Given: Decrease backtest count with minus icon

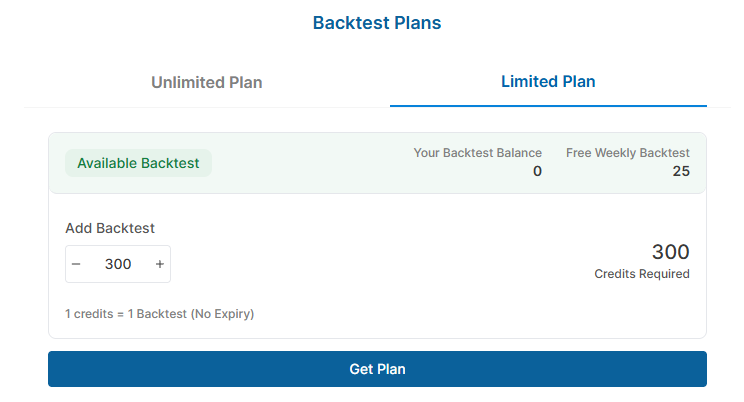Looking at the screenshot, I should (x=76, y=264).
